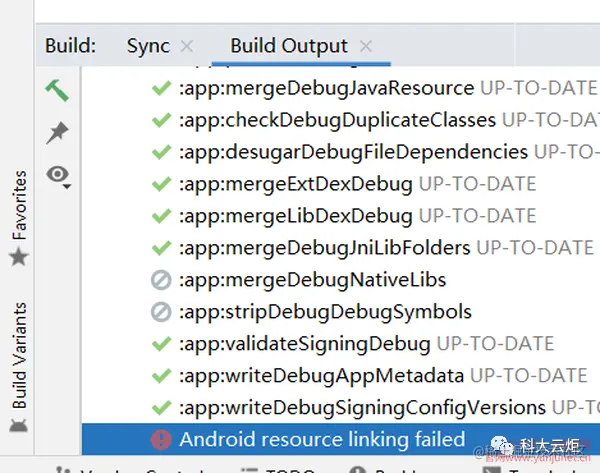Select the :app:mergeDebugJniLibFolders task
This screenshot has width=600, height=473.
pos(324,248)
